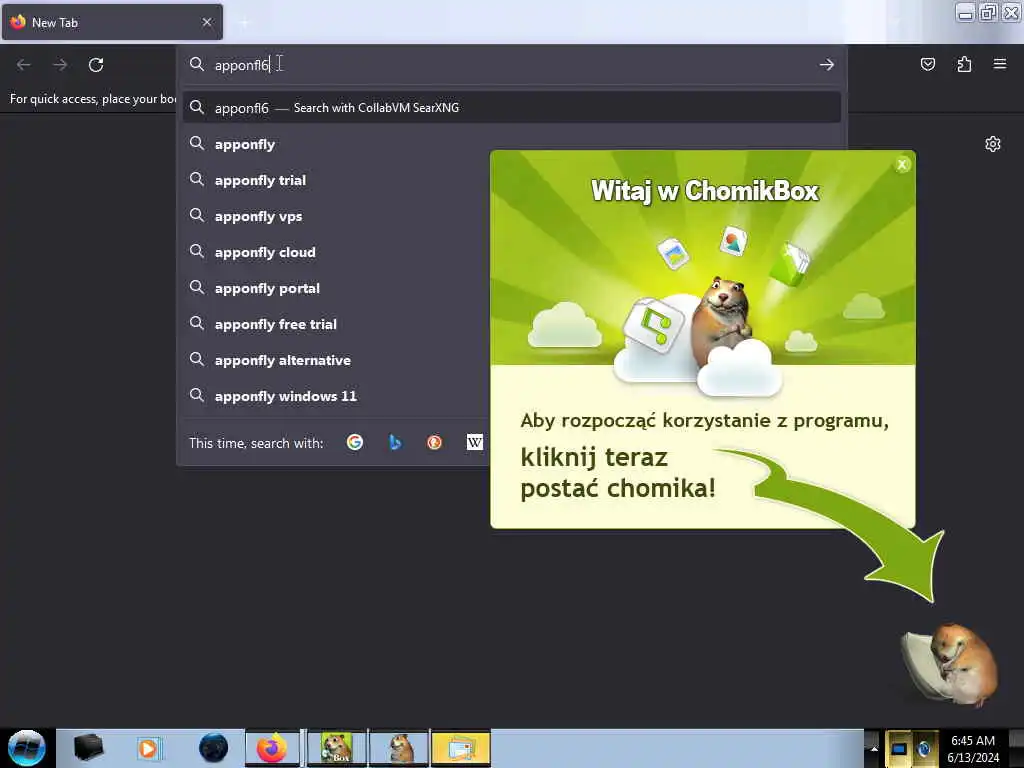Open the ChomikBox taskbar item
This screenshot has width=1024, height=768.
click(x=337, y=748)
